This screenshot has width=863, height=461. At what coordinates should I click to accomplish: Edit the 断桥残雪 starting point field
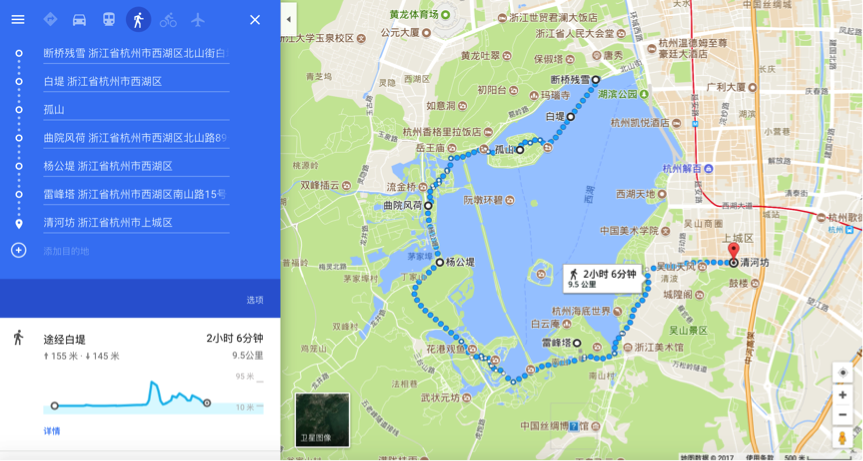136,53
